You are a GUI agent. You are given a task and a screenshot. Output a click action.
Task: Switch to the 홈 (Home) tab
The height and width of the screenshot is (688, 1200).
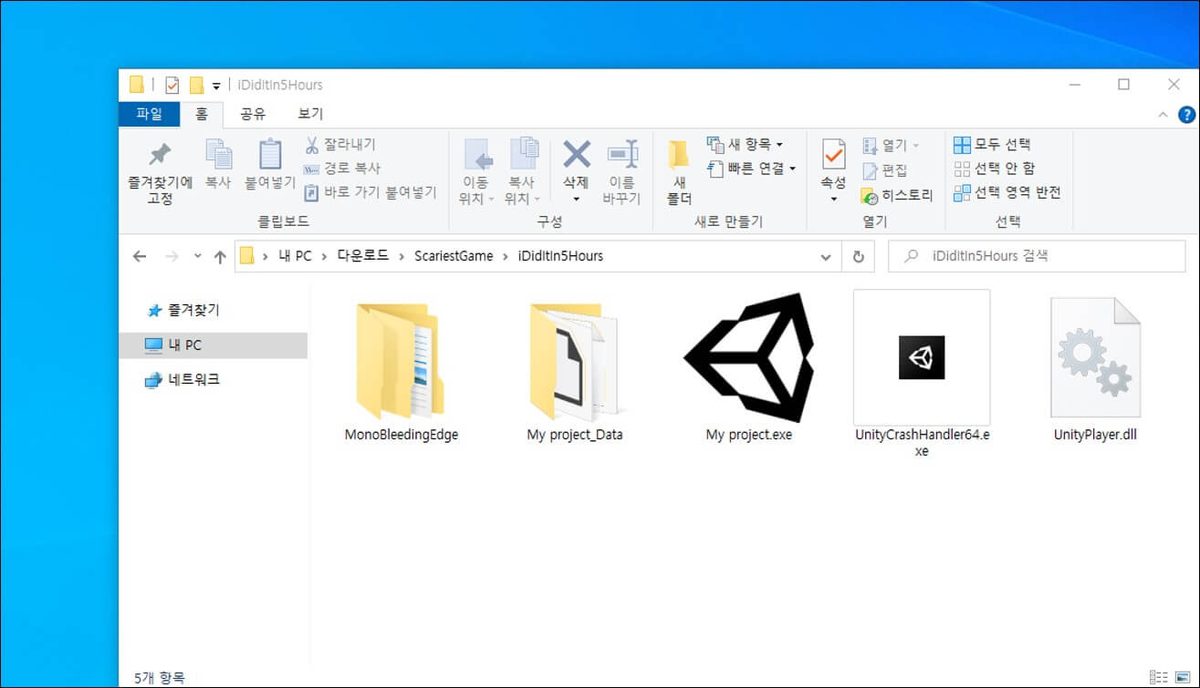[x=201, y=114]
